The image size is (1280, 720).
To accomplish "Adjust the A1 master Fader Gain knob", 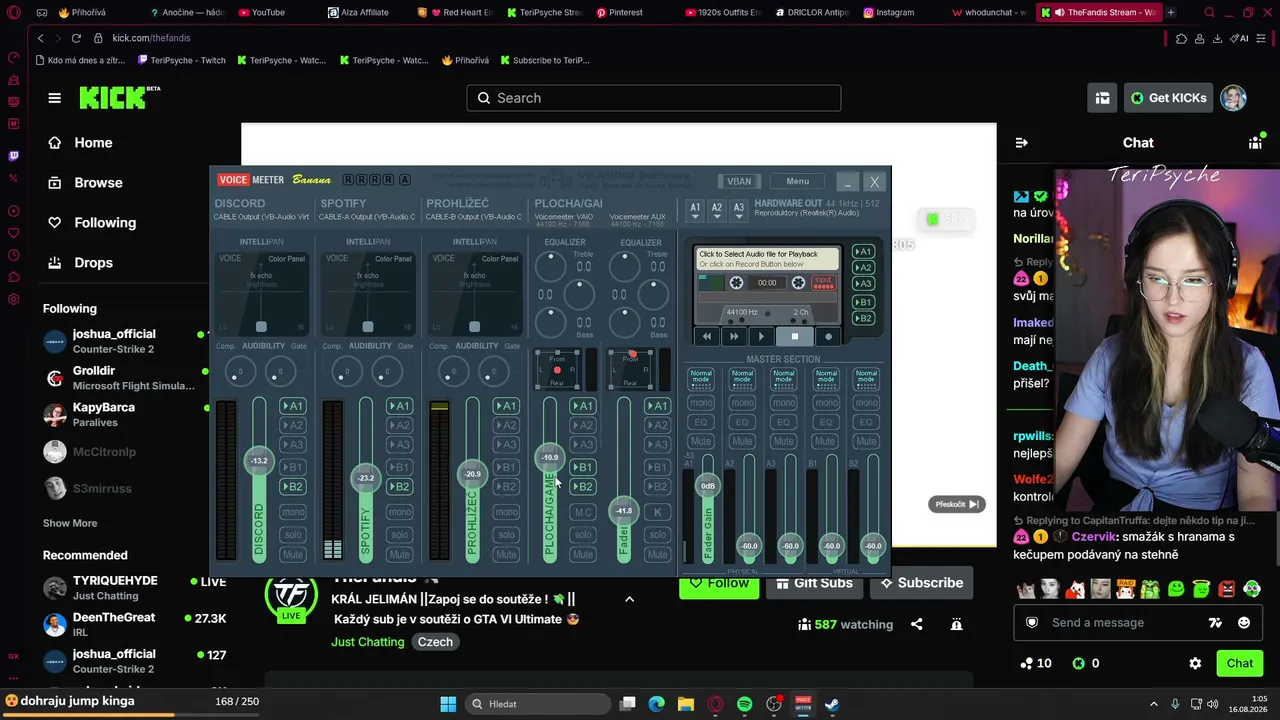I will (x=708, y=486).
